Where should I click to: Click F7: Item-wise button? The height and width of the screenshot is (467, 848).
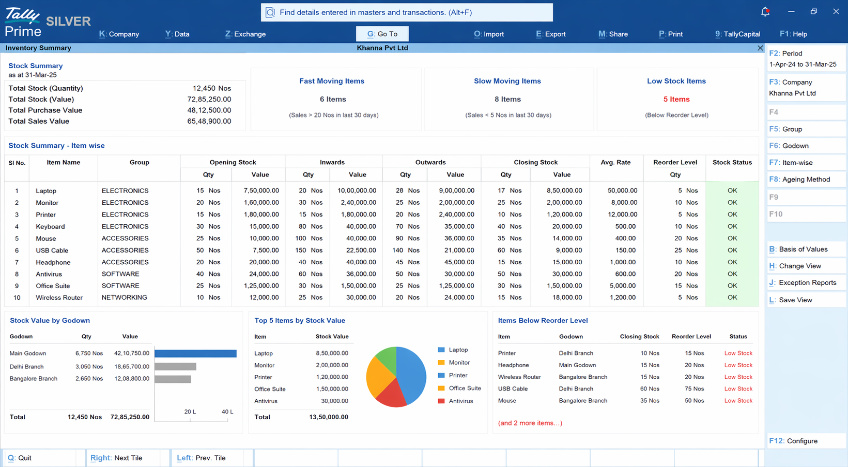(x=805, y=163)
